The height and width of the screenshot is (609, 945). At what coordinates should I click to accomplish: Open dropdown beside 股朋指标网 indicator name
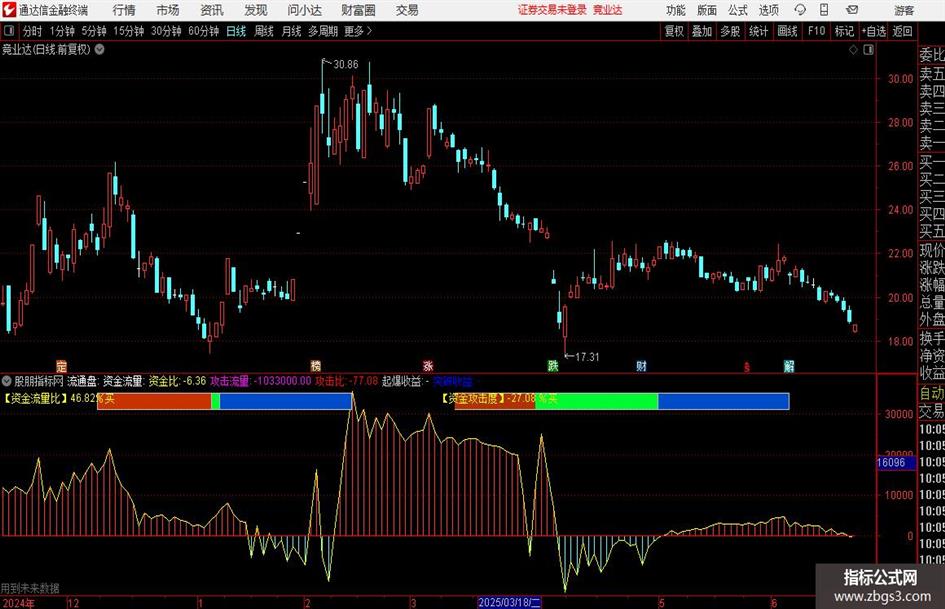7,381
